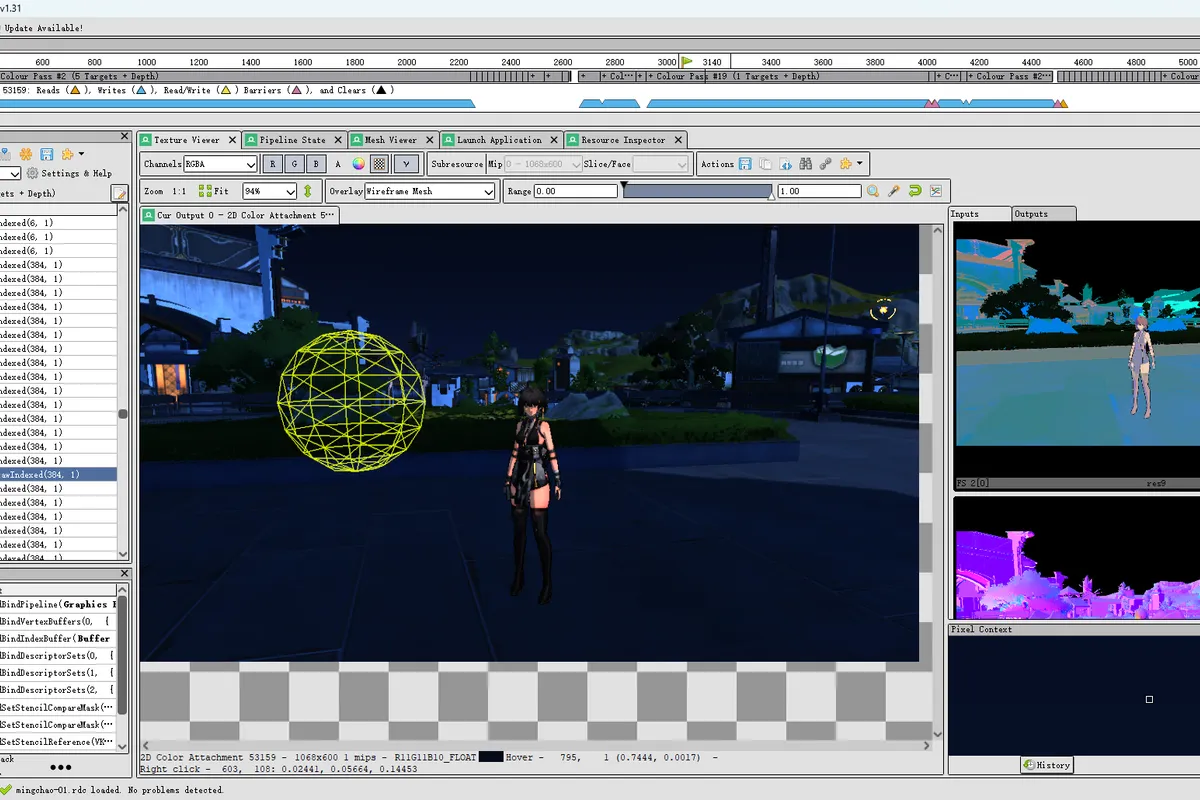Viewport: 1200px width, 800px height.
Task: Open the Overlay Wireframe Mesh dropdown
Action: 430,191
